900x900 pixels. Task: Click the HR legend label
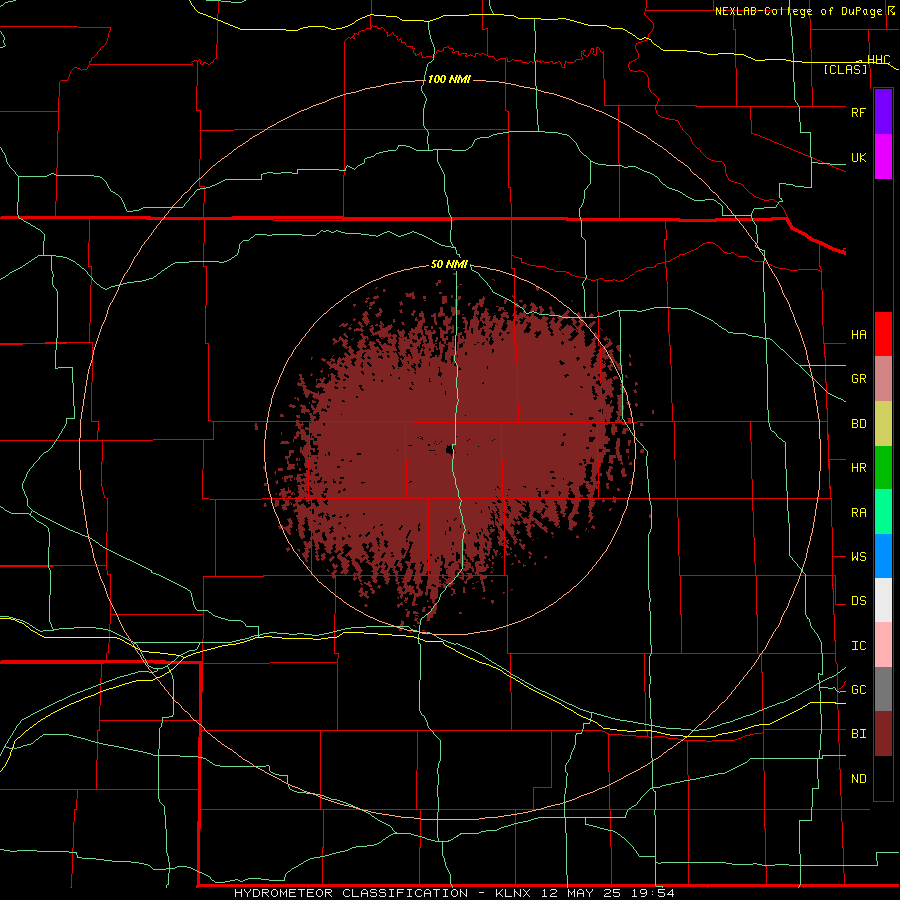(858, 468)
